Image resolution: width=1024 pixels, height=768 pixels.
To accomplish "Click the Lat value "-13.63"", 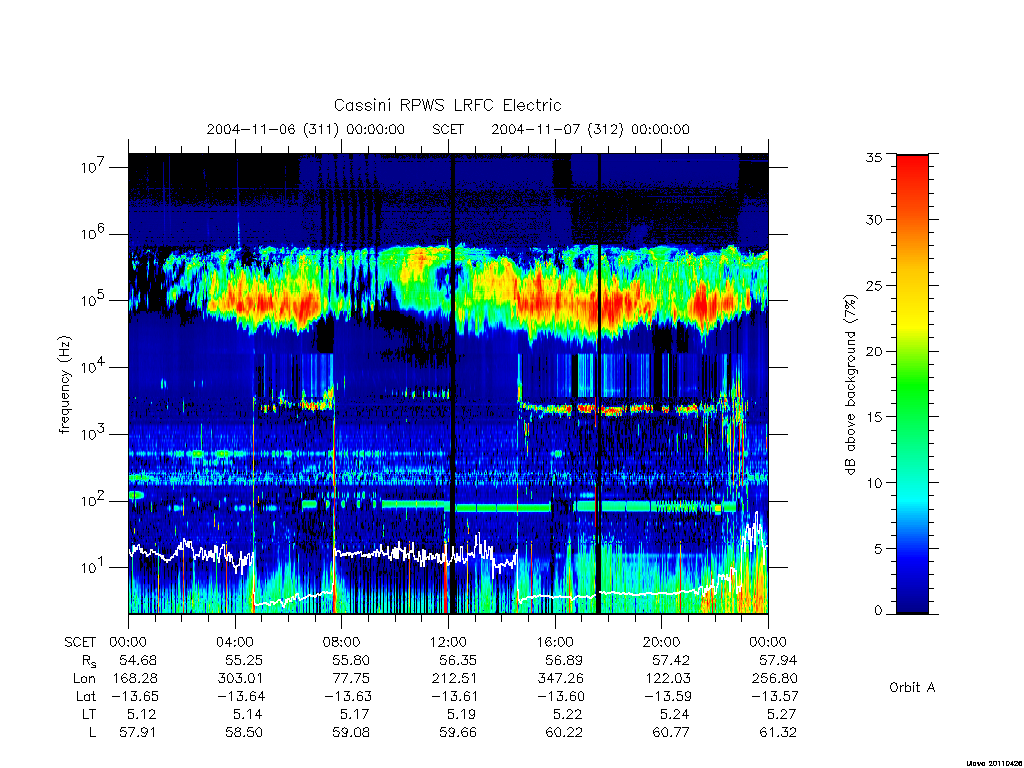I will point(347,696).
